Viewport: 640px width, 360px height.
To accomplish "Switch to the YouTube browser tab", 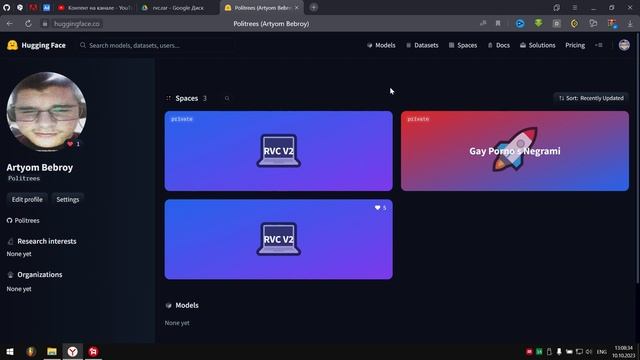I will tap(94, 8).
